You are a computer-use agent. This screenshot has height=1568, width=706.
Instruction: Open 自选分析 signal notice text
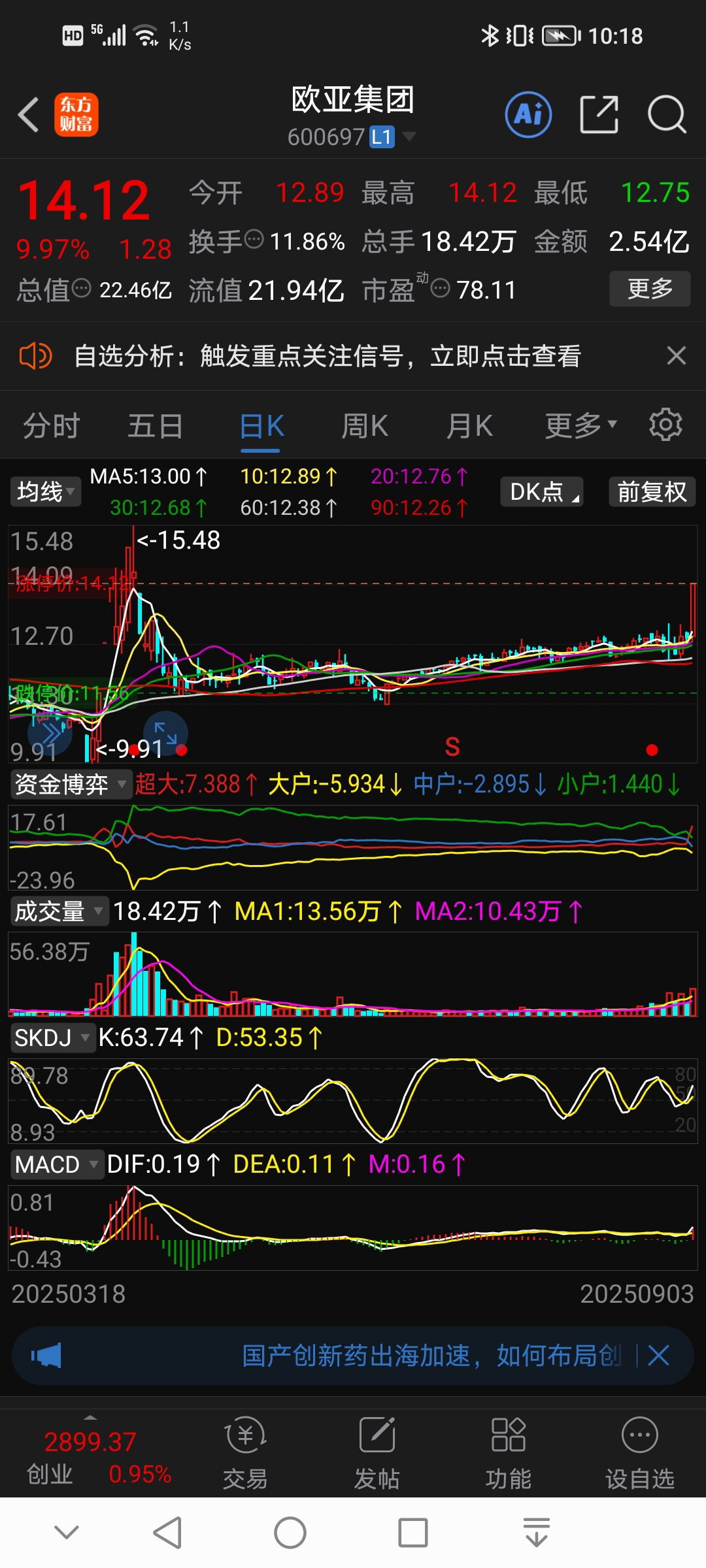pos(328,356)
